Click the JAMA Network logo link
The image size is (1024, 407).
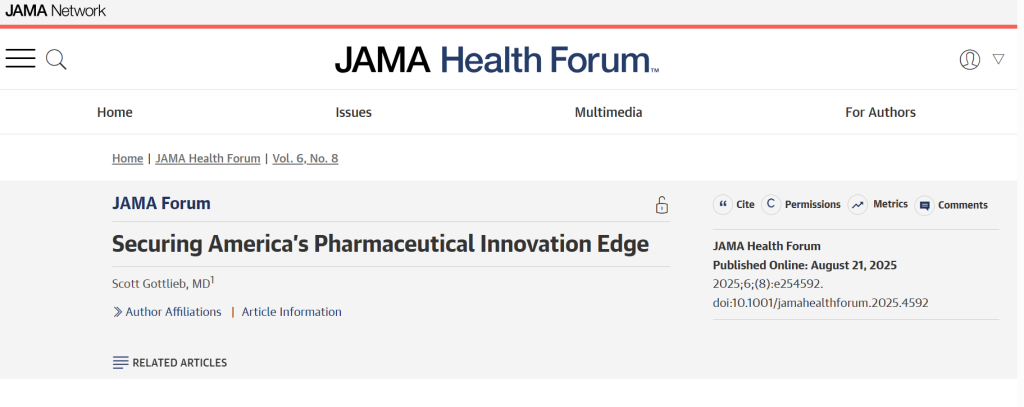56,10
